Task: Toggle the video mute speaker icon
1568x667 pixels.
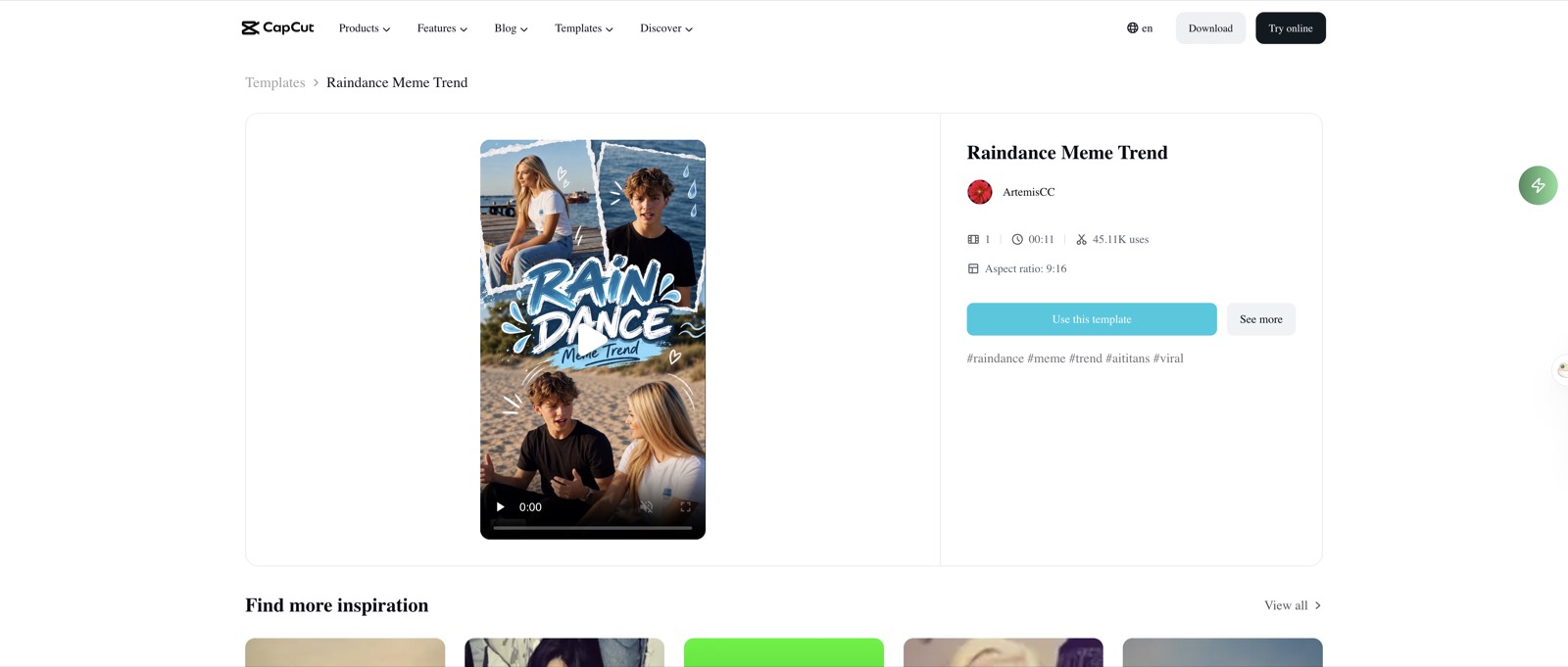Action: (647, 506)
